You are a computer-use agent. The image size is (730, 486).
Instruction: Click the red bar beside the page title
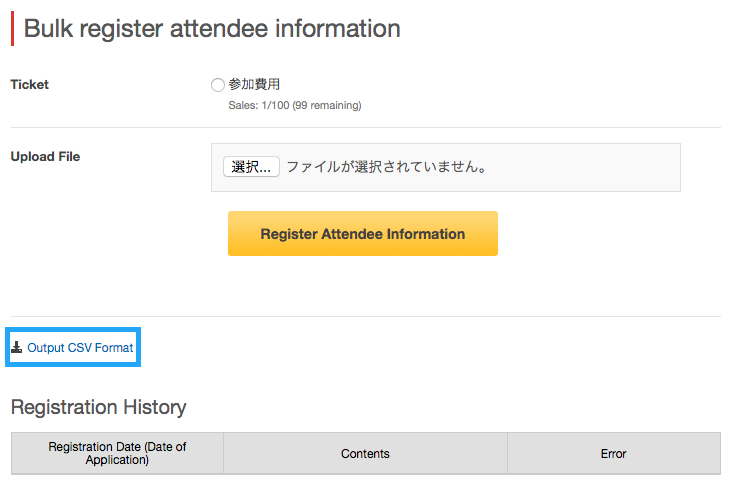(13, 29)
